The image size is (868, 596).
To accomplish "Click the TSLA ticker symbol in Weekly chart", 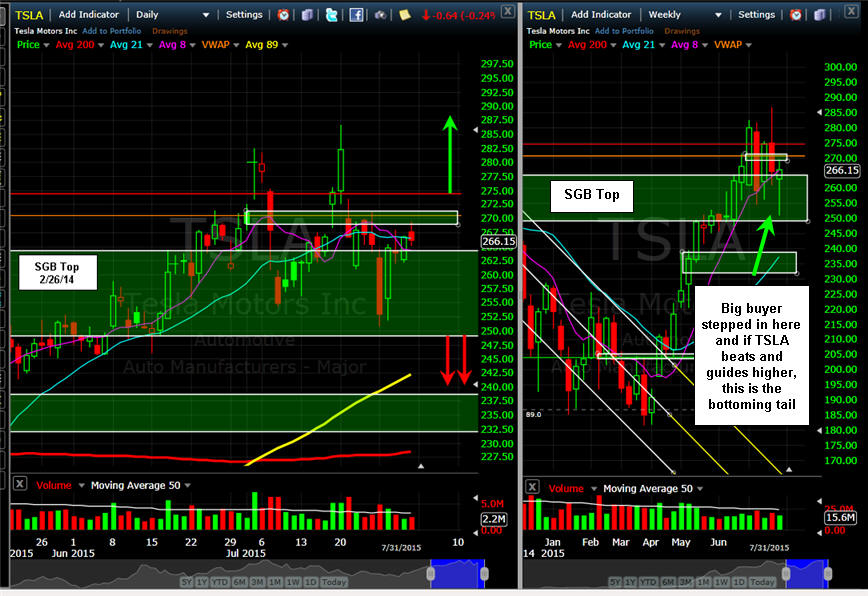I will pyautogui.click(x=541, y=15).
